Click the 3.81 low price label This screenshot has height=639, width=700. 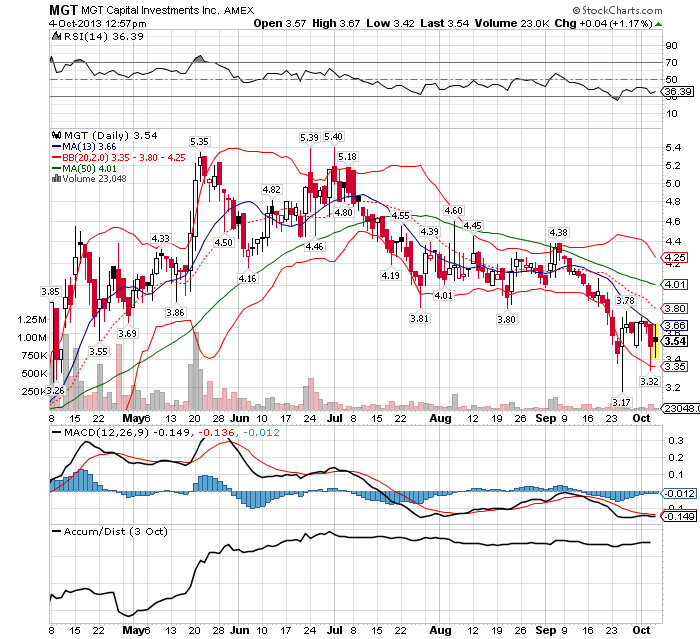click(x=419, y=318)
